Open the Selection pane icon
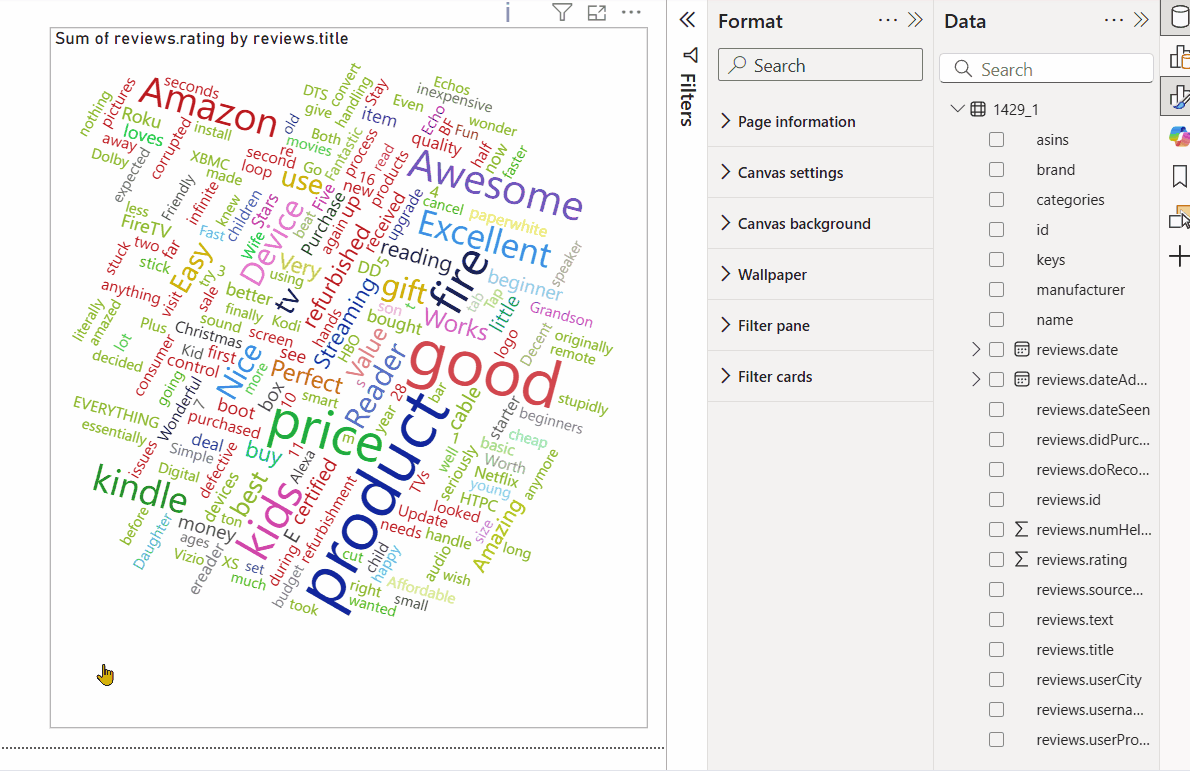Image resolution: width=1190 pixels, height=771 pixels. pyautogui.click(x=1178, y=215)
